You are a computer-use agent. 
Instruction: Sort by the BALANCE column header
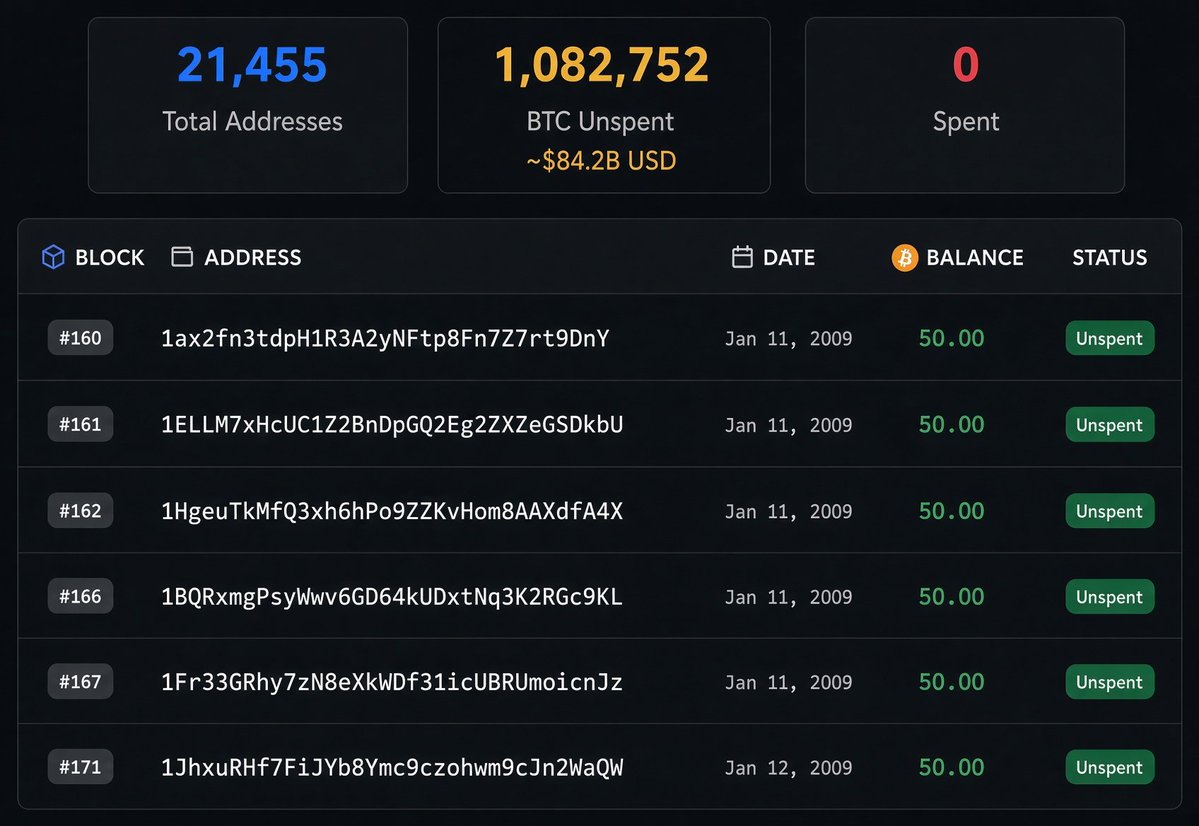point(974,258)
